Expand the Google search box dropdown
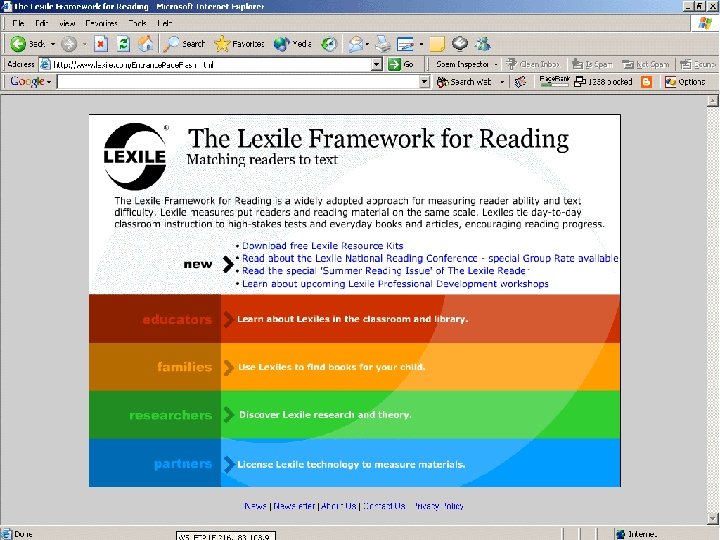The image size is (720, 540). (x=425, y=82)
